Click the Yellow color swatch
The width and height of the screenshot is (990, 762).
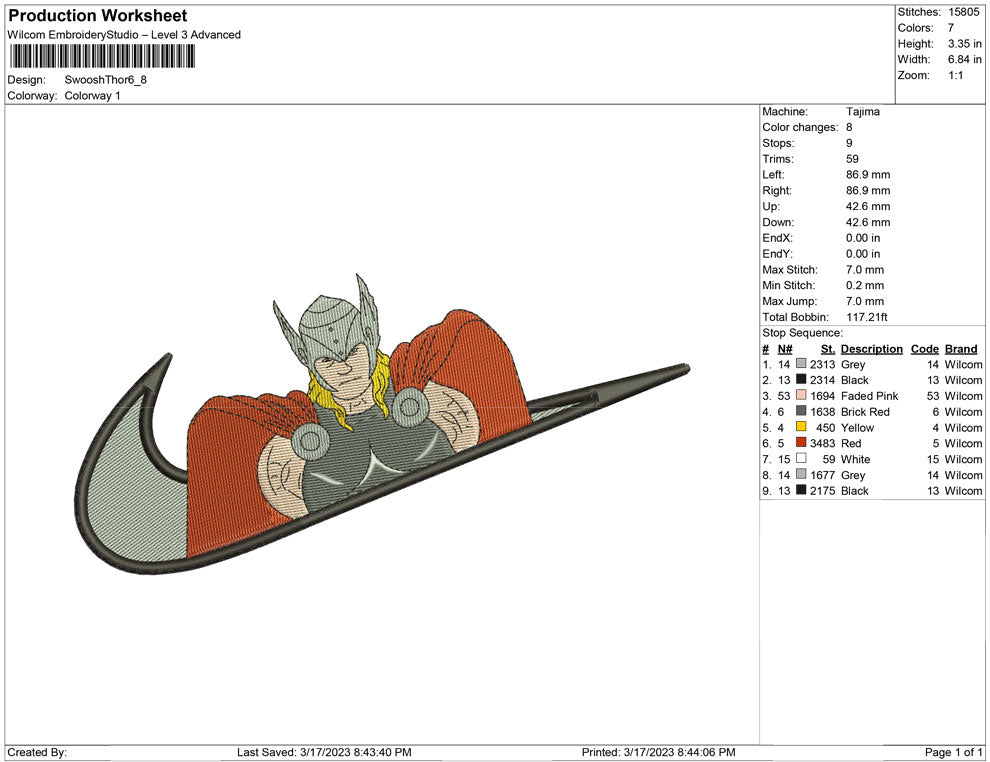801,427
